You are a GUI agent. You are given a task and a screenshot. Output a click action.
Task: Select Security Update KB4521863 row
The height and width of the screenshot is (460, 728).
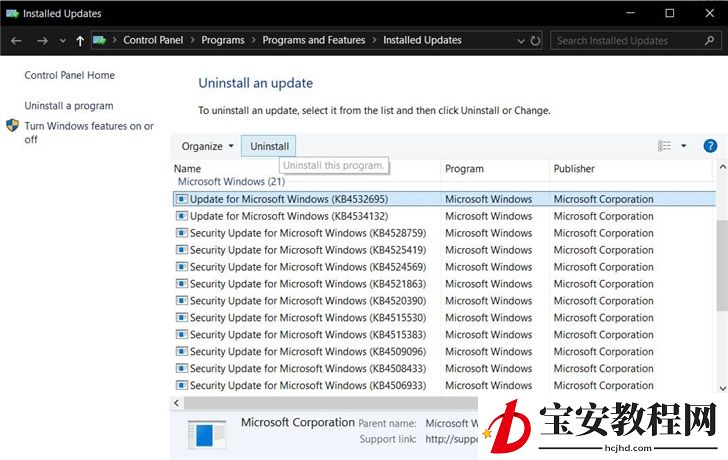click(444, 284)
